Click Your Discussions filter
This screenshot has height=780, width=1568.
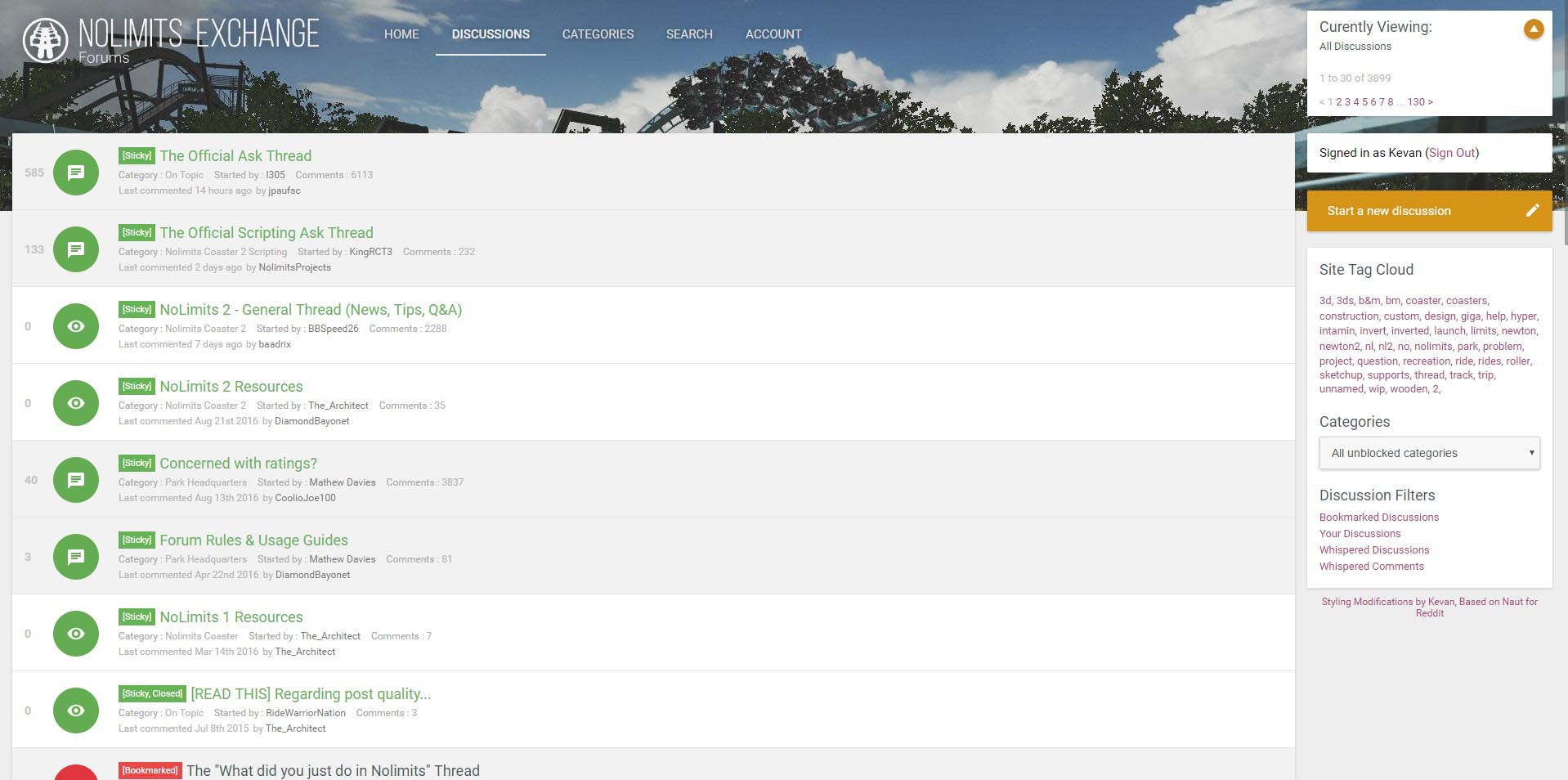(1360, 534)
